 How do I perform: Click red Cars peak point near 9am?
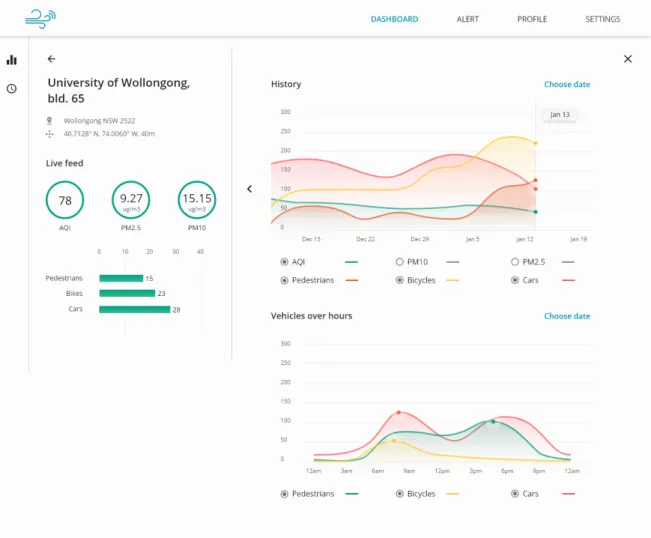[399, 413]
